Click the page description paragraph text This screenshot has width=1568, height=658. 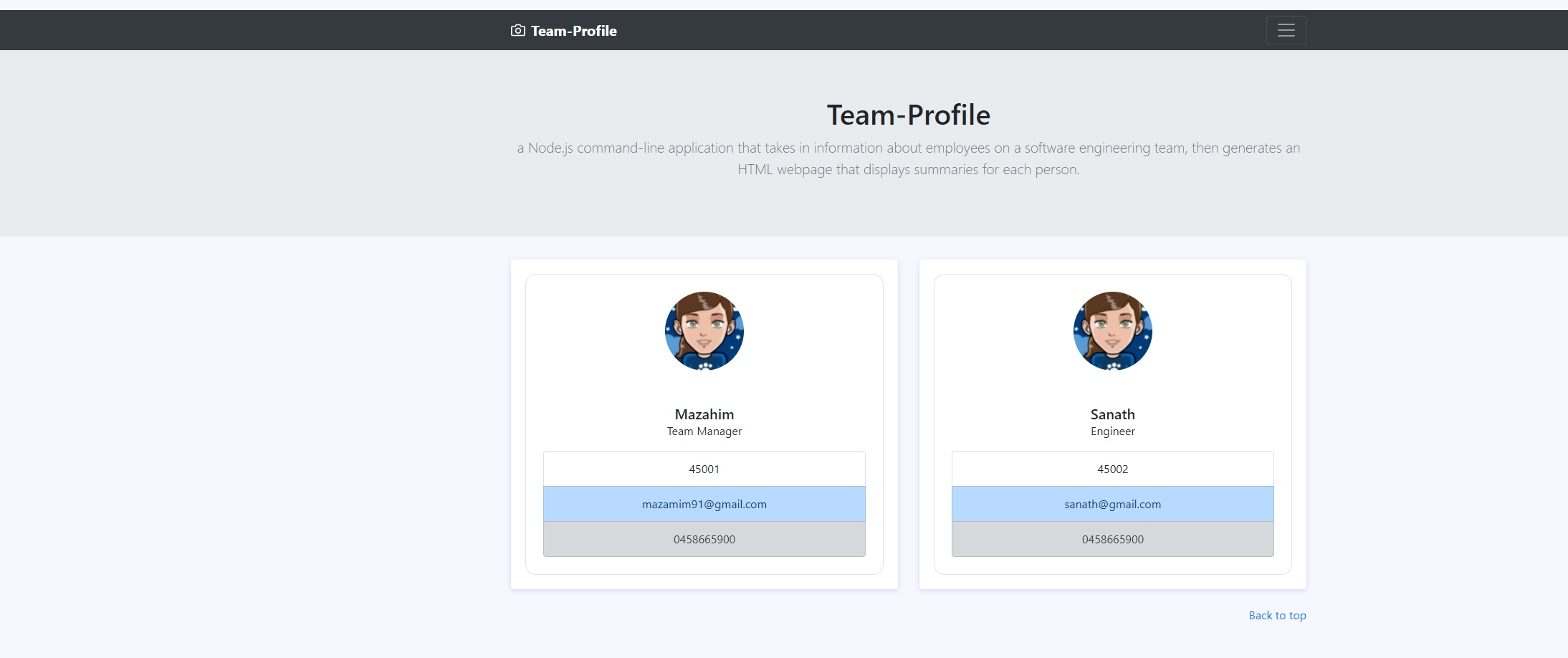click(907, 159)
